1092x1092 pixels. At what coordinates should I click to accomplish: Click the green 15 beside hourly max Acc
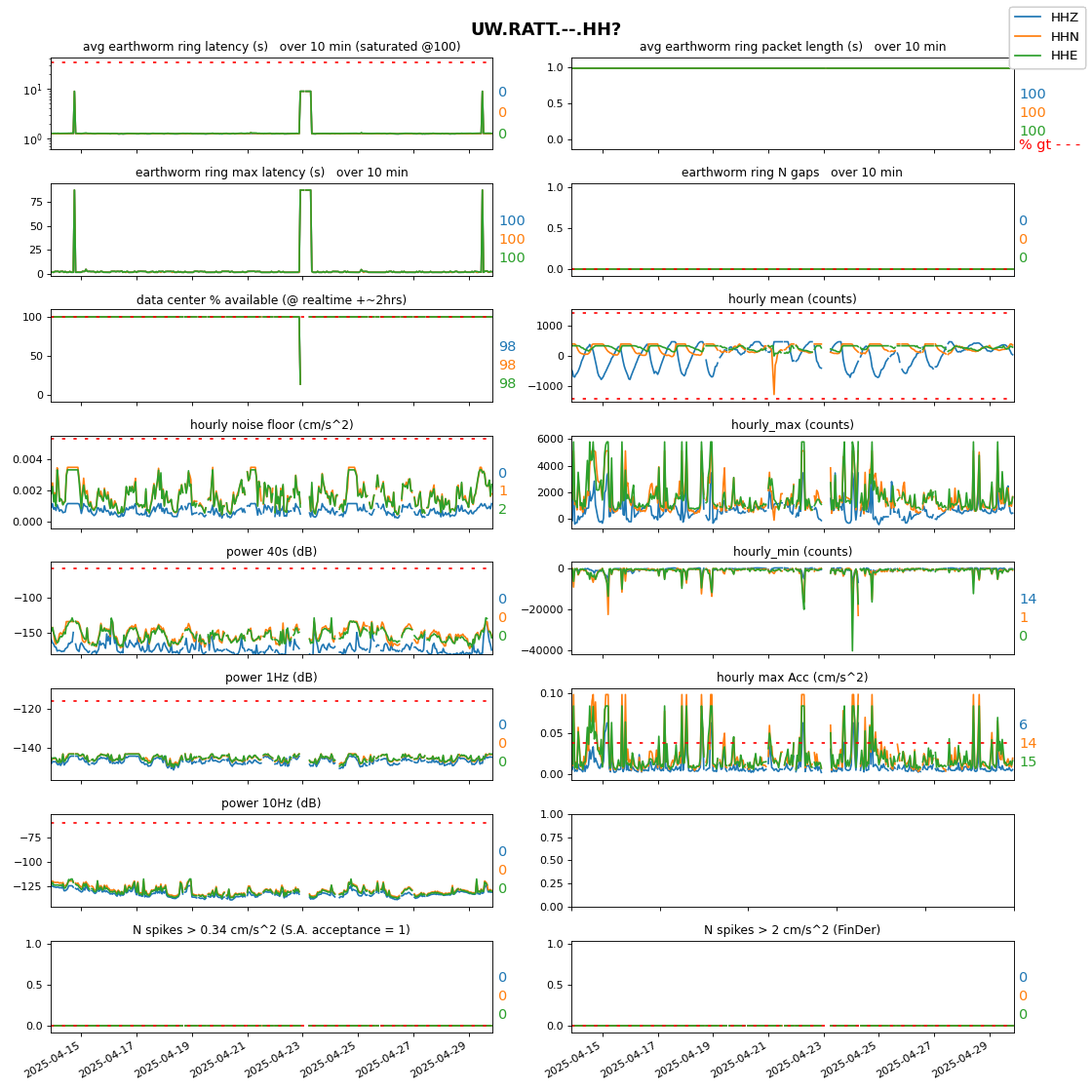coord(1028,761)
